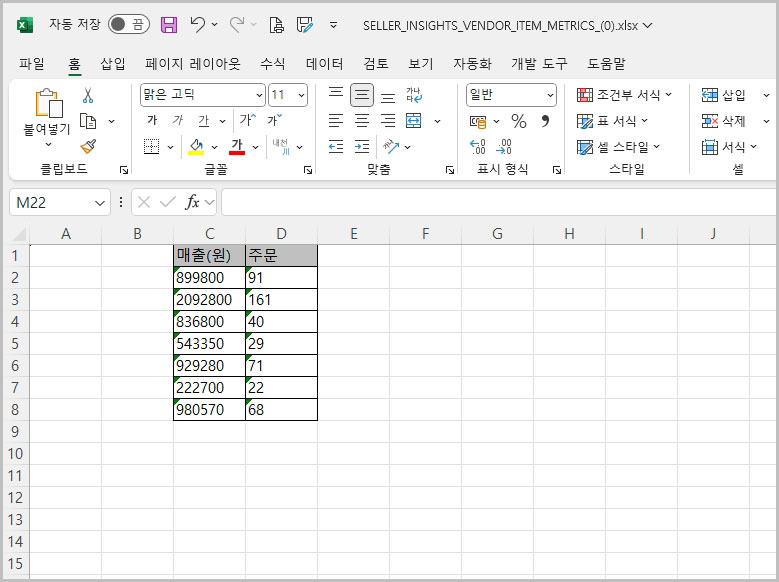Click the 삽입 cells button
Screen dimensions: 779x582
[x=723, y=94]
